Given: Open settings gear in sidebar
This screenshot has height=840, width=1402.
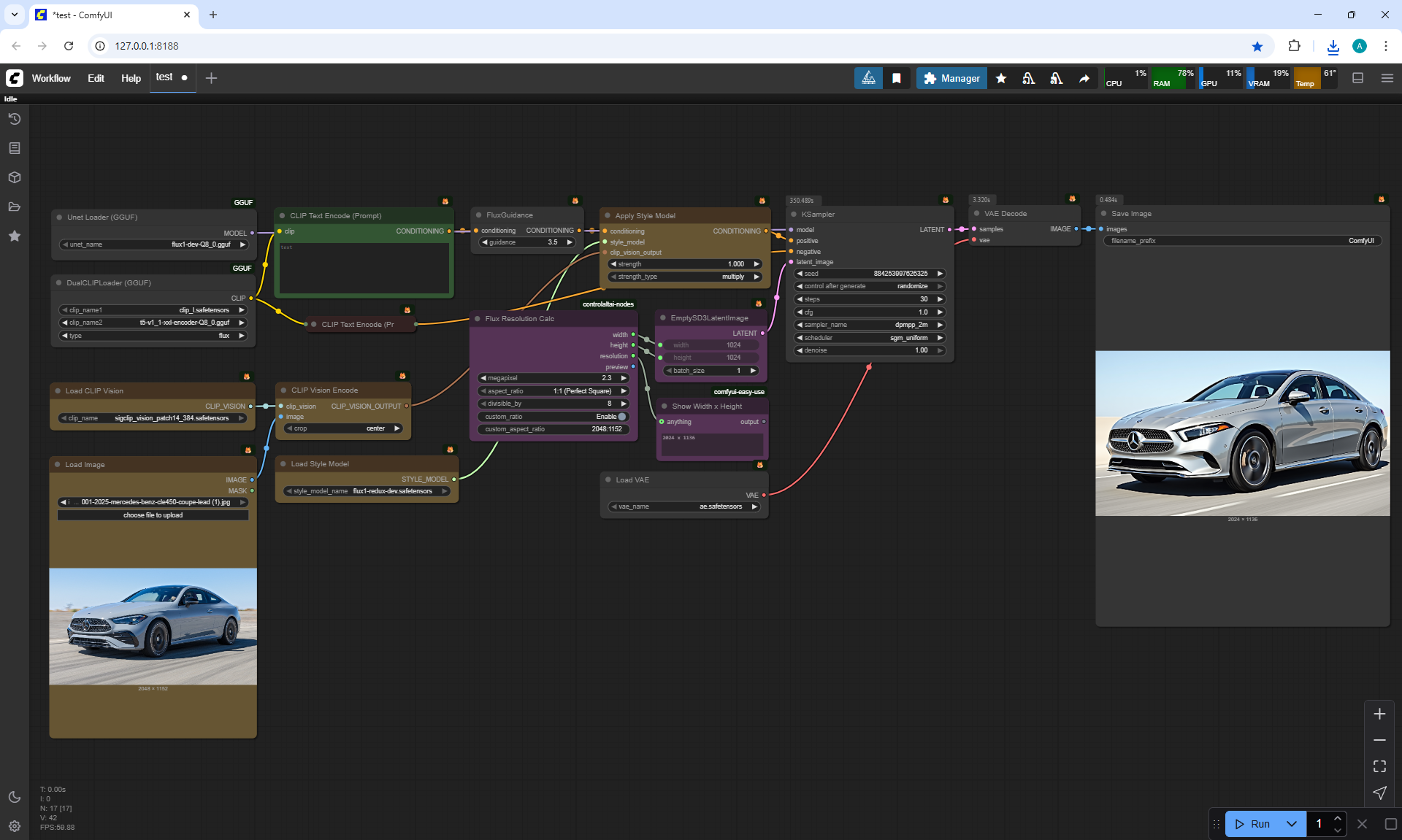Looking at the screenshot, I should (x=14, y=826).
